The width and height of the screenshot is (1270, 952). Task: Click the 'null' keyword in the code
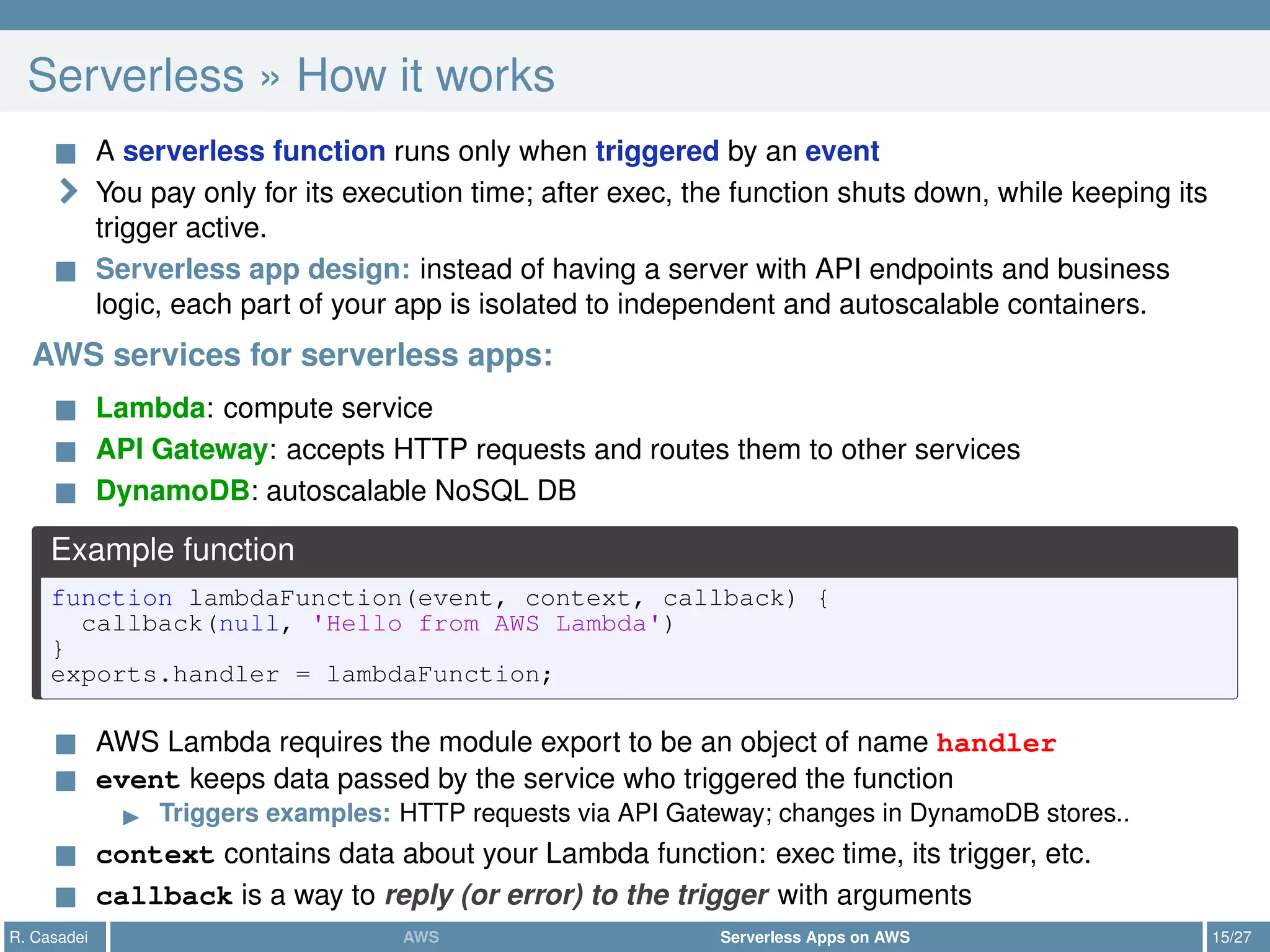(x=249, y=624)
